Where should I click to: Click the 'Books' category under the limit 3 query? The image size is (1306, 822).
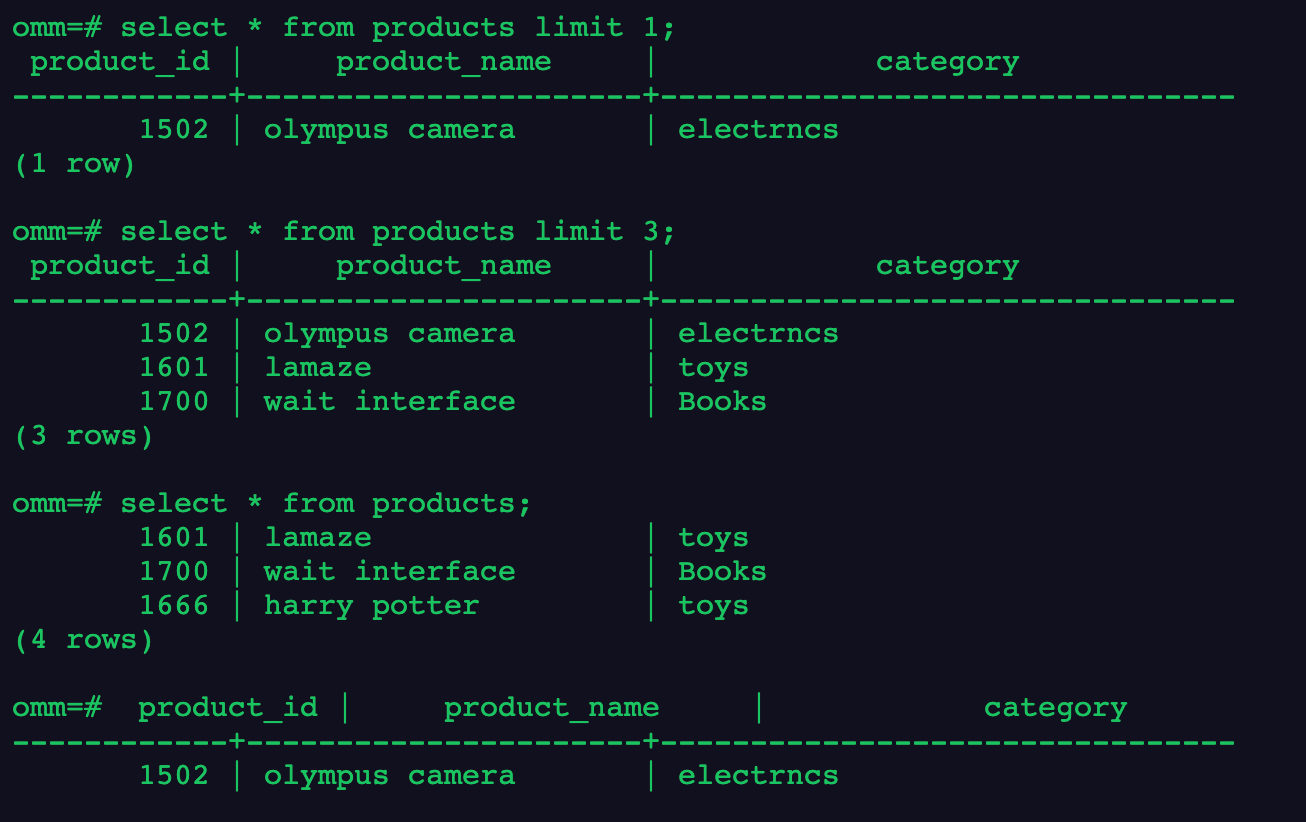point(722,402)
